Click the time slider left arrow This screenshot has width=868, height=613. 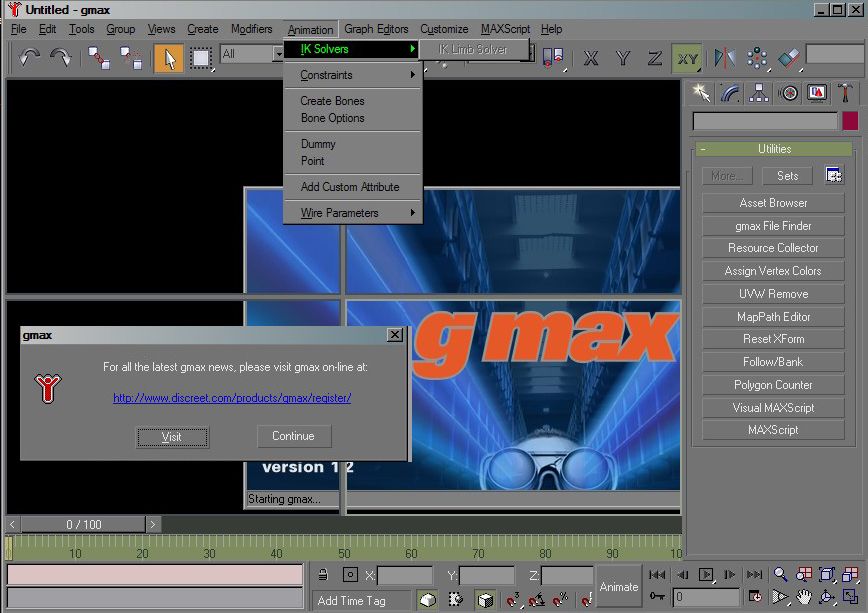[x=12, y=524]
